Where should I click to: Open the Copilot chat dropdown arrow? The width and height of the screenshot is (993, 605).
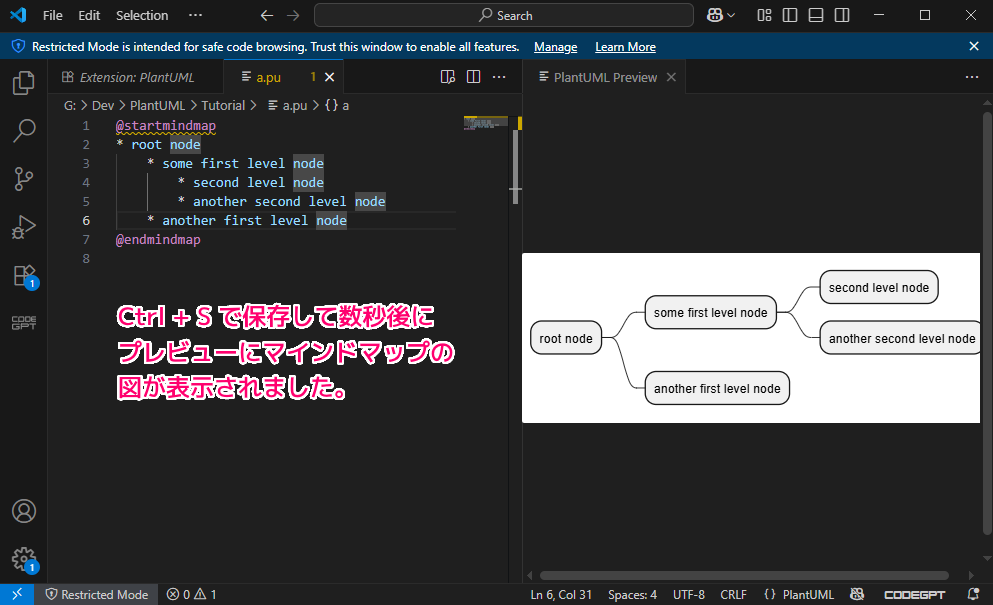732,15
